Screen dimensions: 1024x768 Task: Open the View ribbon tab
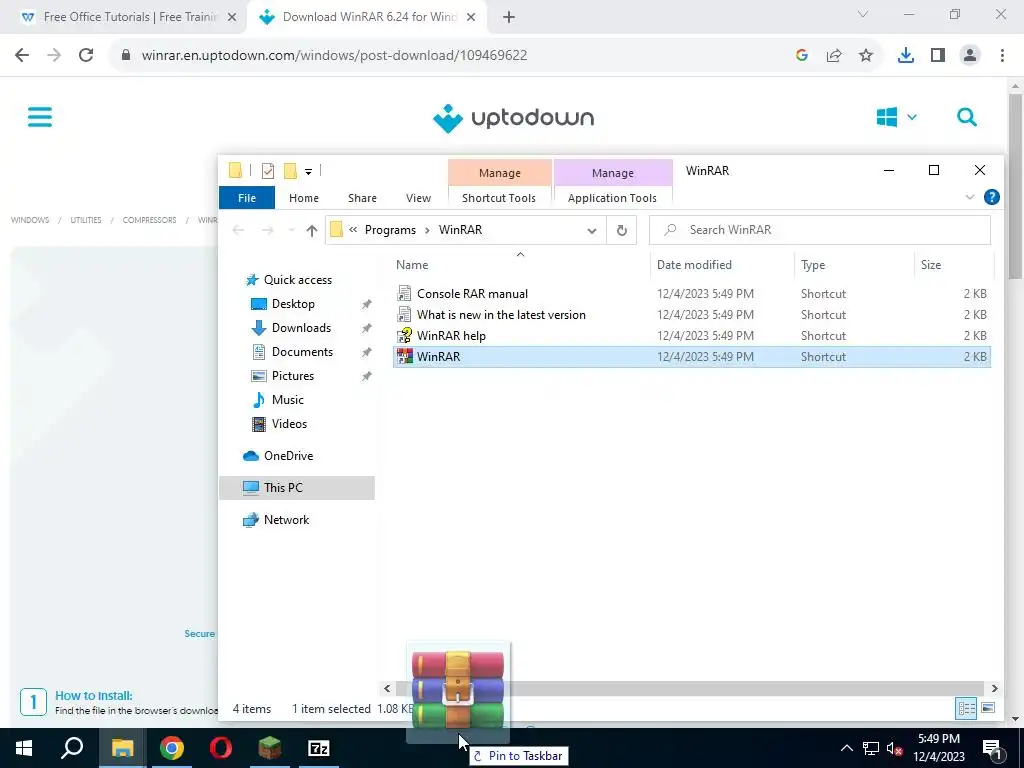(418, 198)
